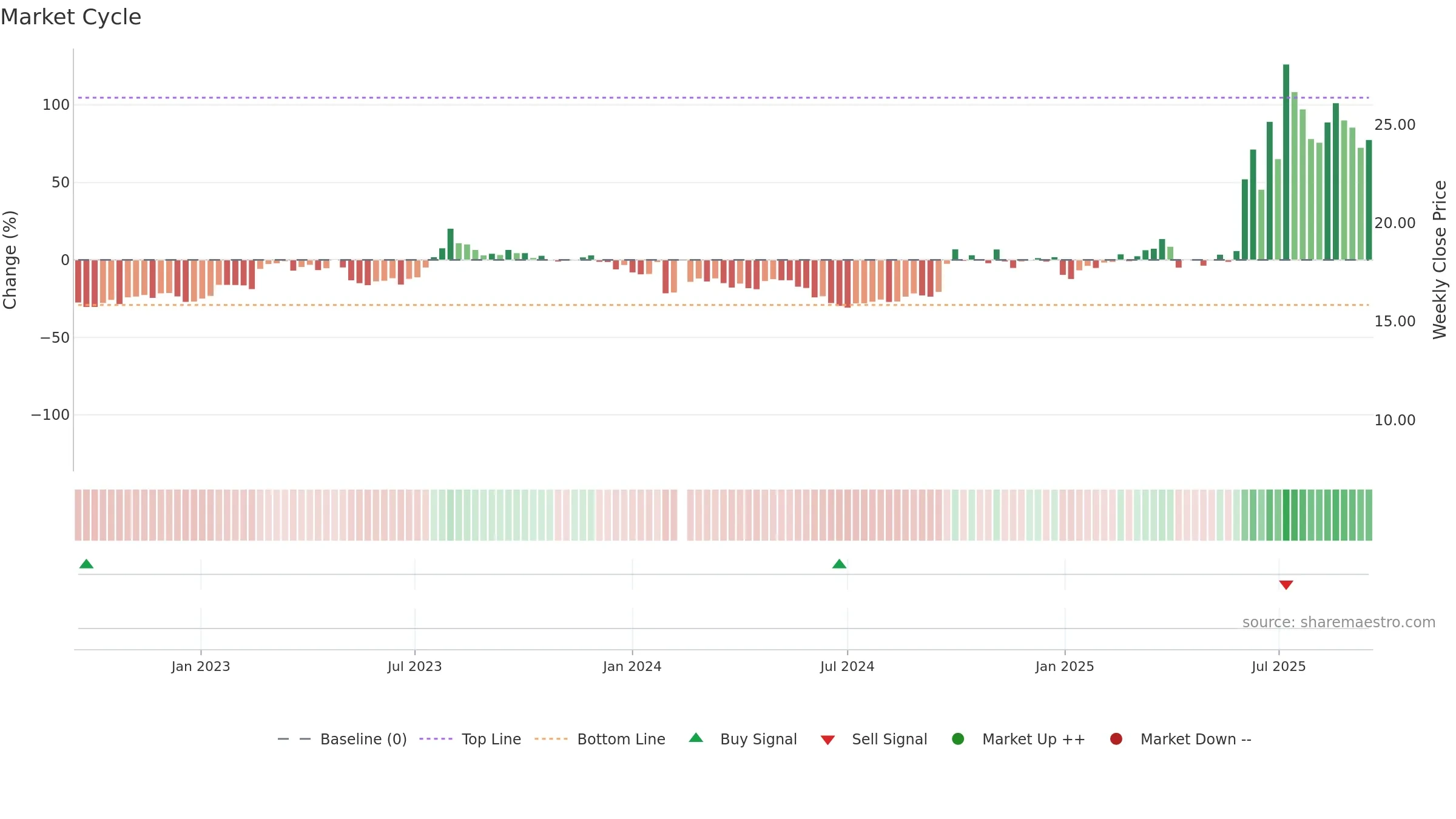Click the Jul 2023 axis label
Image resolution: width=1456 pixels, height=819 pixels.
(415, 667)
